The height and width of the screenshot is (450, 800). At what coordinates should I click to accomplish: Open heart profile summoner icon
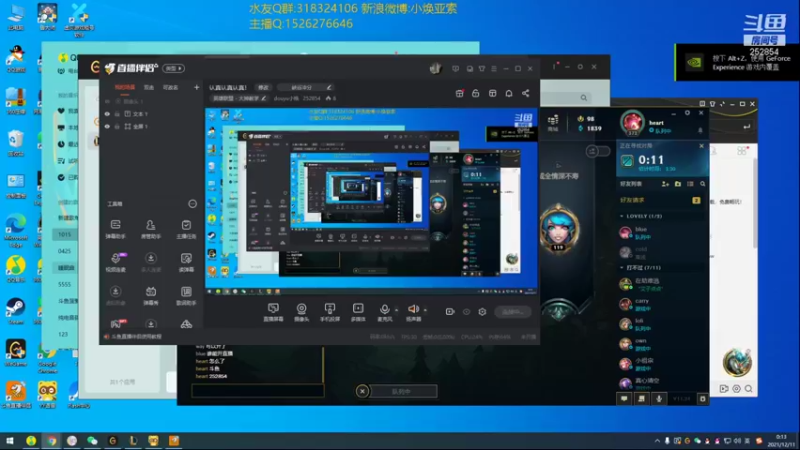pyautogui.click(x=632, y=123)
